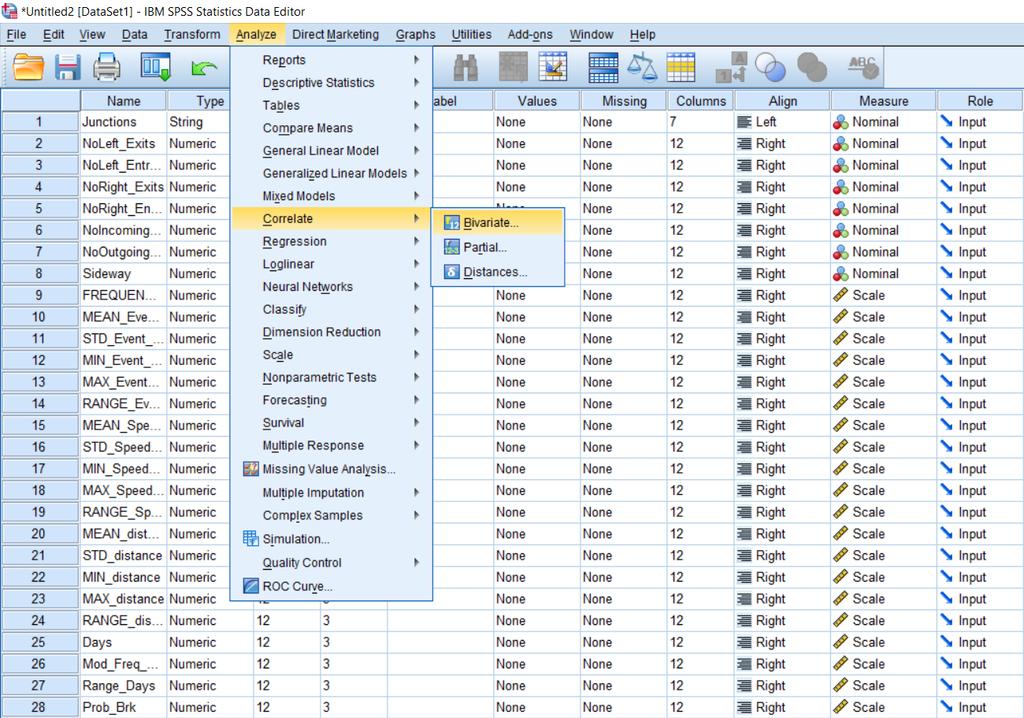Viewport: 1024px width, 718px height.
Task: Click Scale measure cell of Days row
Action: (882, 642)
